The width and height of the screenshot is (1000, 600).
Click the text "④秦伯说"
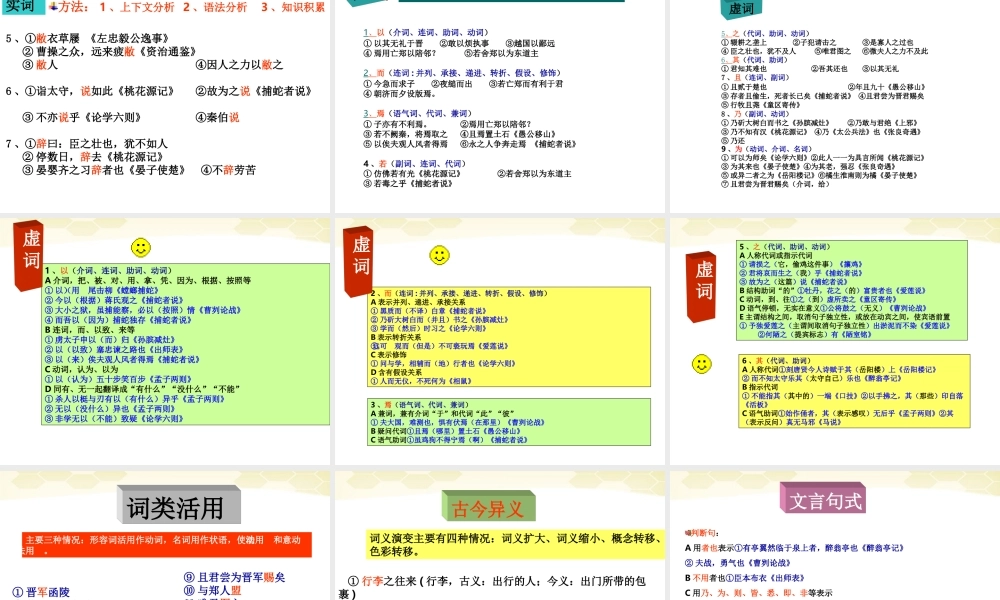(x=217, y=117)
